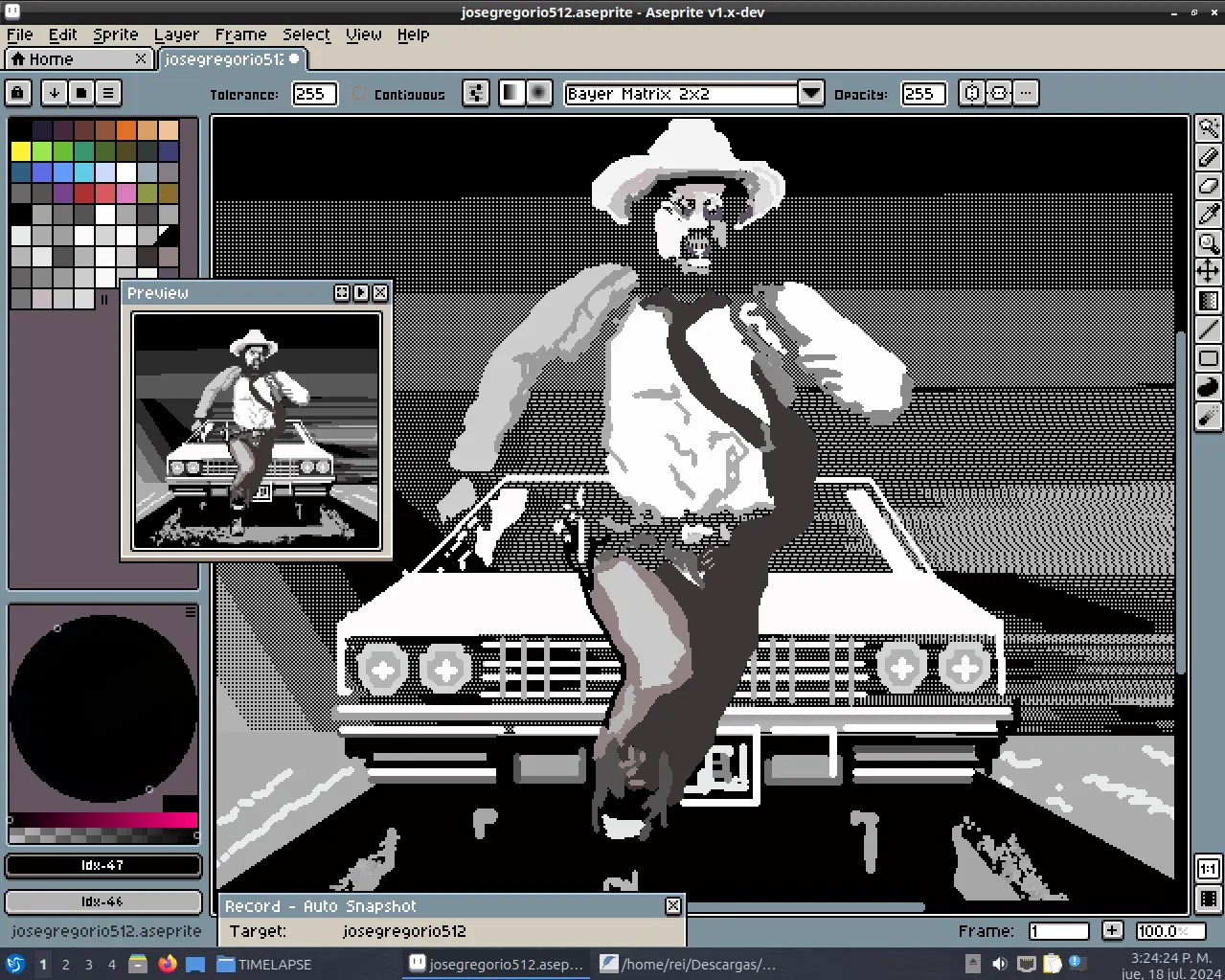Click the filled-square selection mode icon
Screen dimensions: 1225x980
point(81,93)
